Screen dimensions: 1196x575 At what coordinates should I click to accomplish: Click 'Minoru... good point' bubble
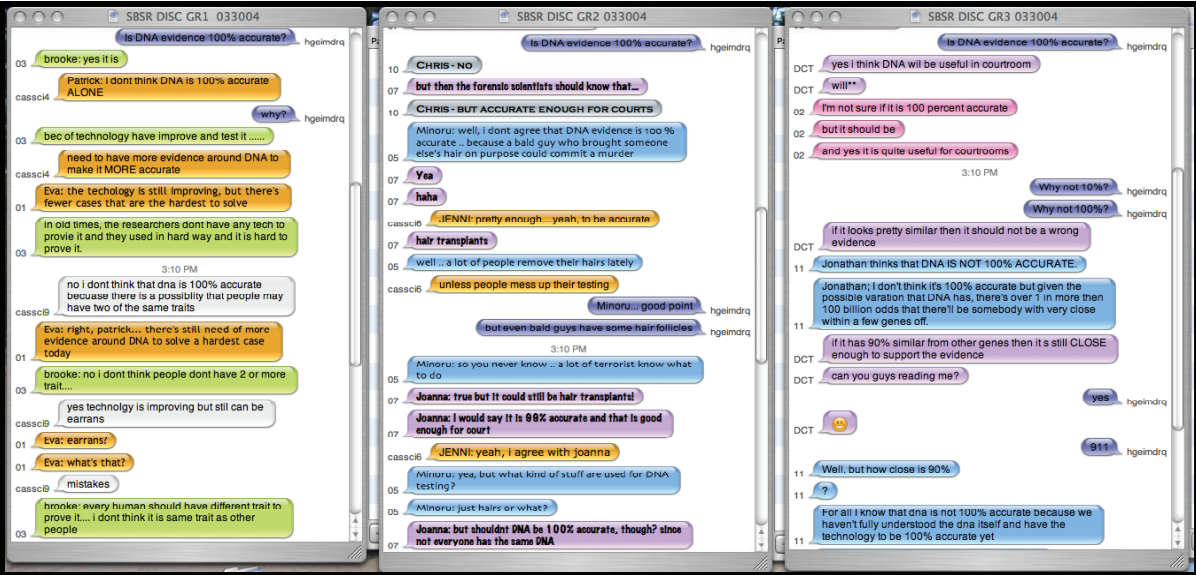[645, 306]
